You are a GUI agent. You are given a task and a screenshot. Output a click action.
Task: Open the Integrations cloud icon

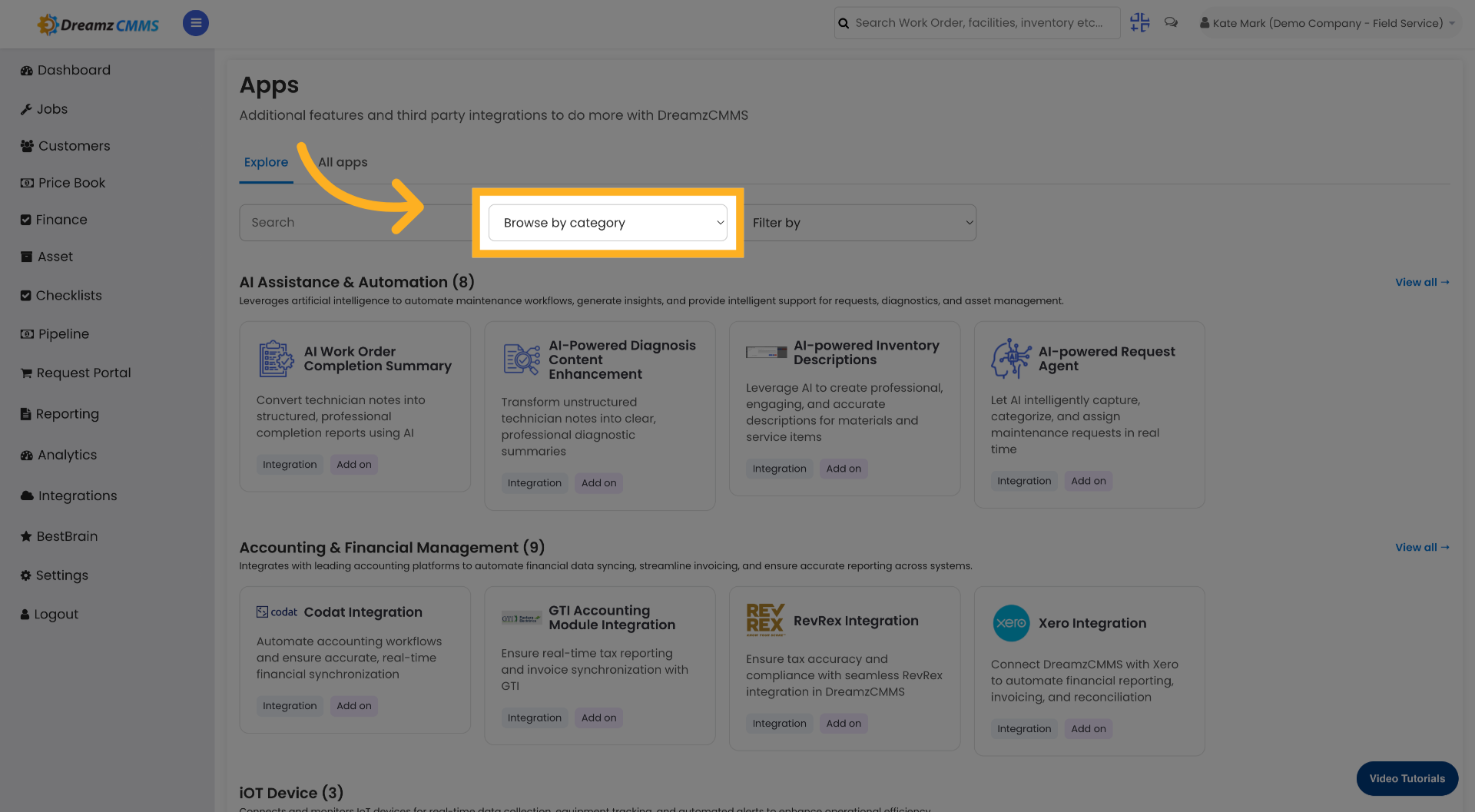[25, 495]
